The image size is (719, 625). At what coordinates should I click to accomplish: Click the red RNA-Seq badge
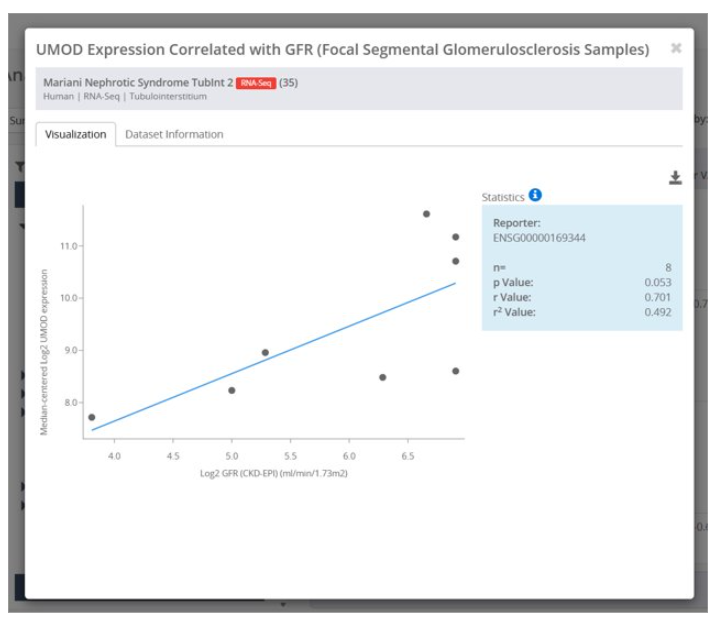pos(256,83)
